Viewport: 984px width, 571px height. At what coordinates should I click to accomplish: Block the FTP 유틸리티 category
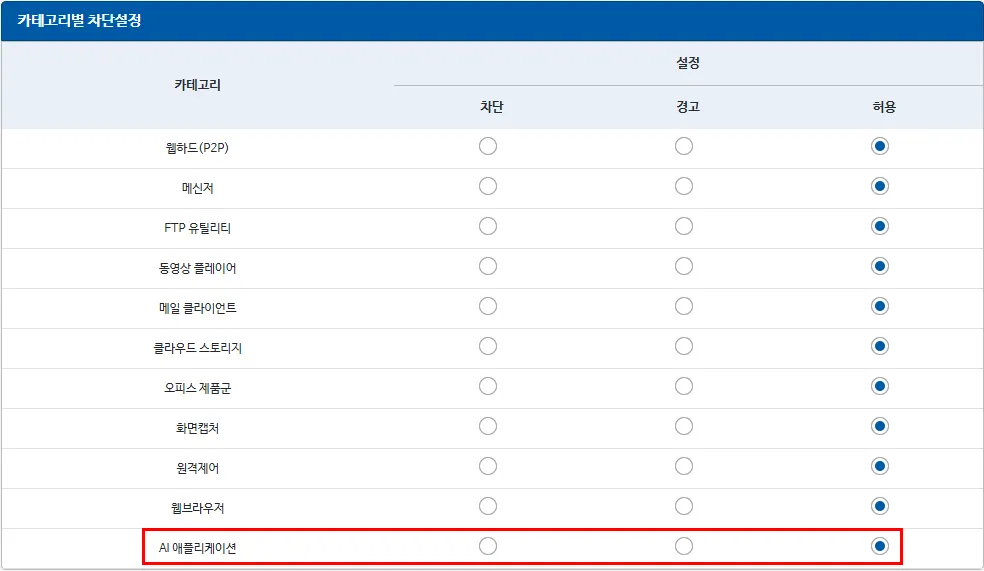pos(488,226)
